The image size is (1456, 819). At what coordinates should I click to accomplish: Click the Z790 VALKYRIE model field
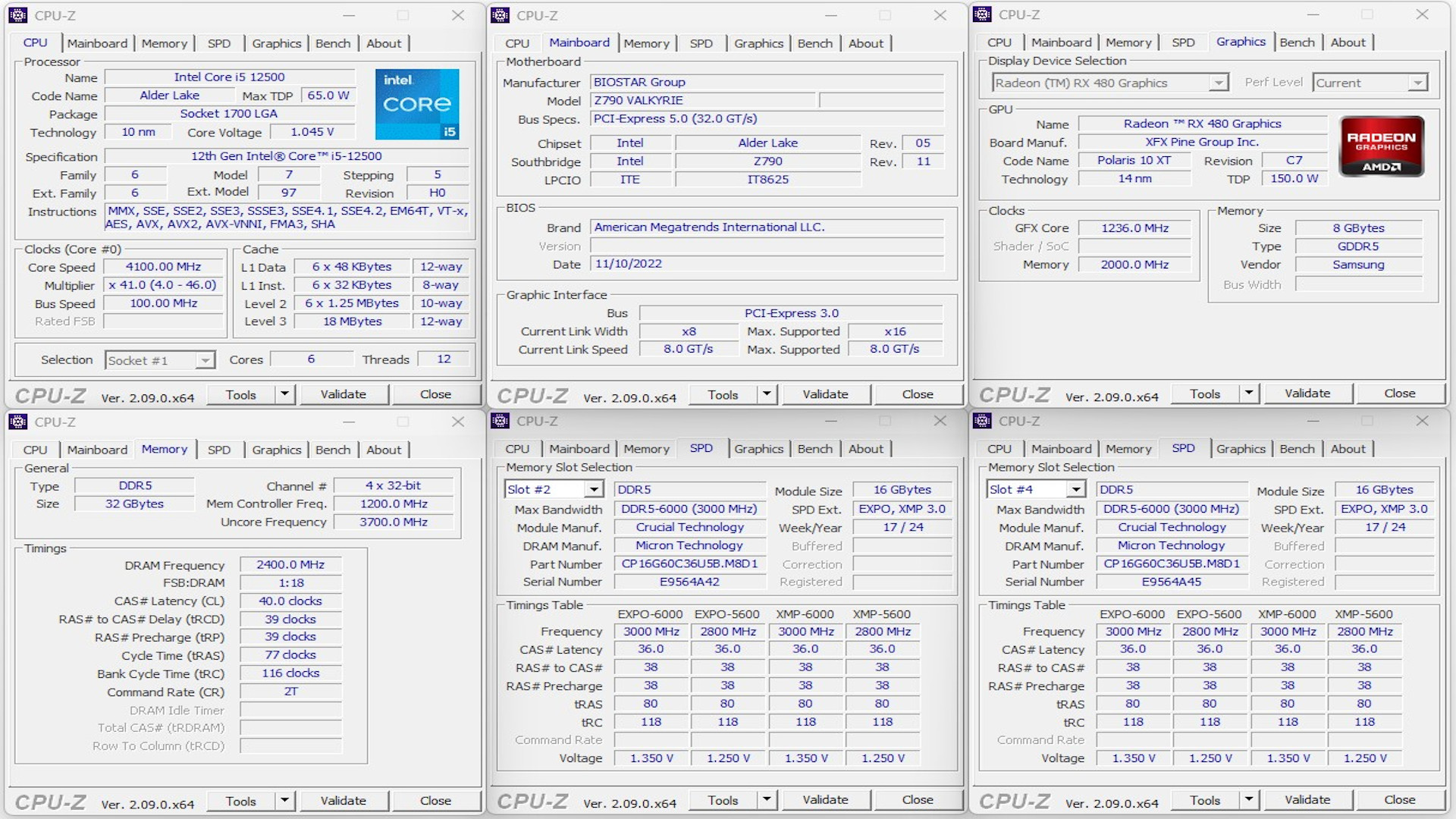coord(703,100)
